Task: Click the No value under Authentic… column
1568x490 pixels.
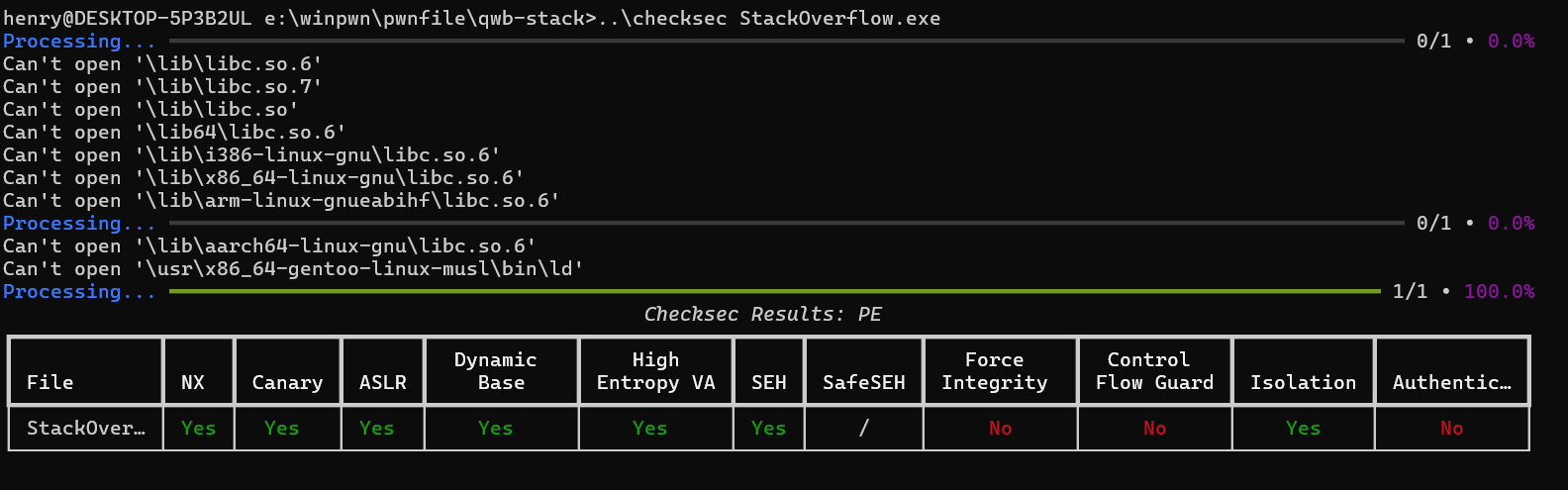Action: (x=1451, y=429)
